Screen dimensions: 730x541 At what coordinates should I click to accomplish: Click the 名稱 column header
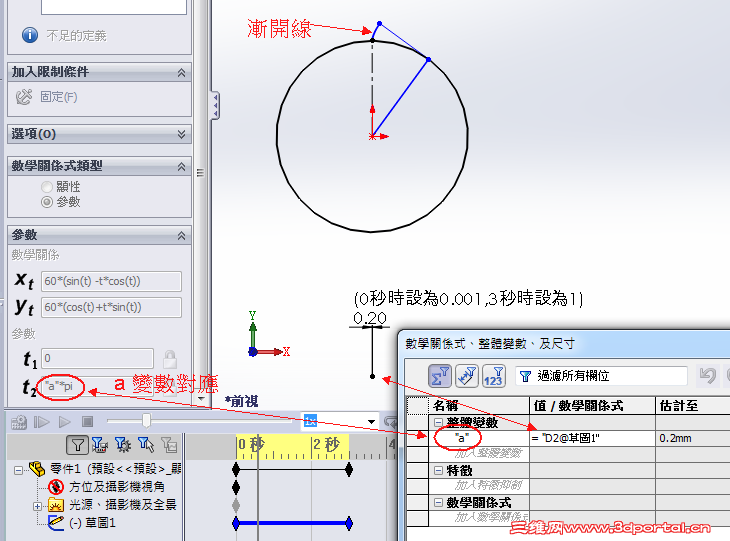tap(479, 406)
